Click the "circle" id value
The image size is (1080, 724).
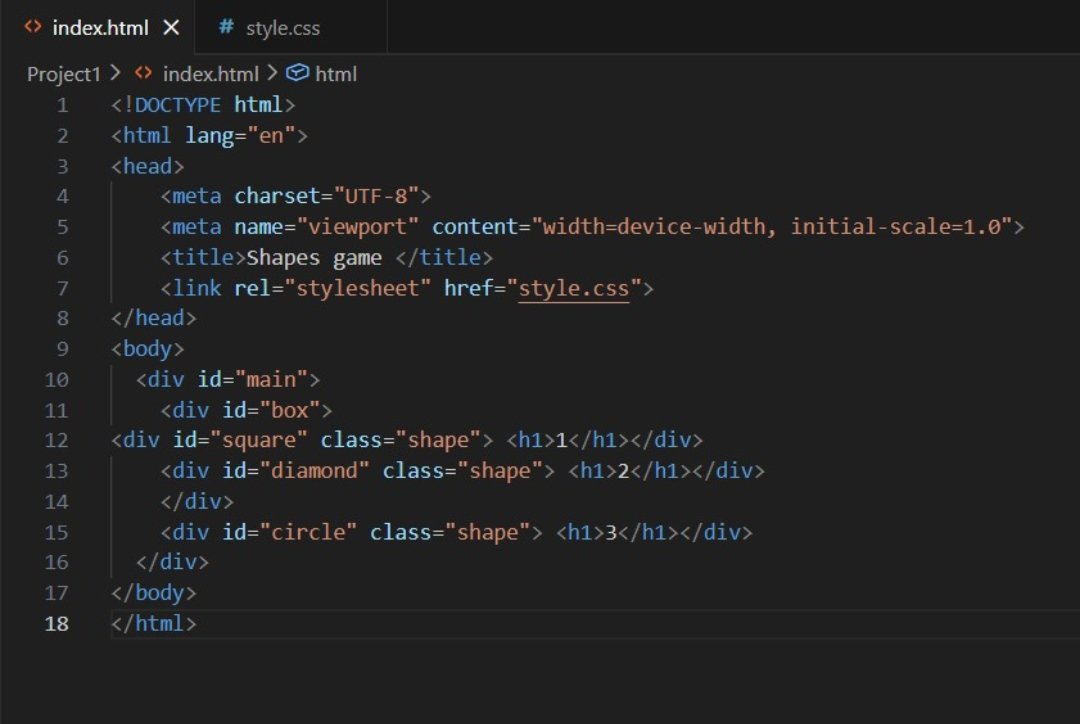click(x=308, y=532)
